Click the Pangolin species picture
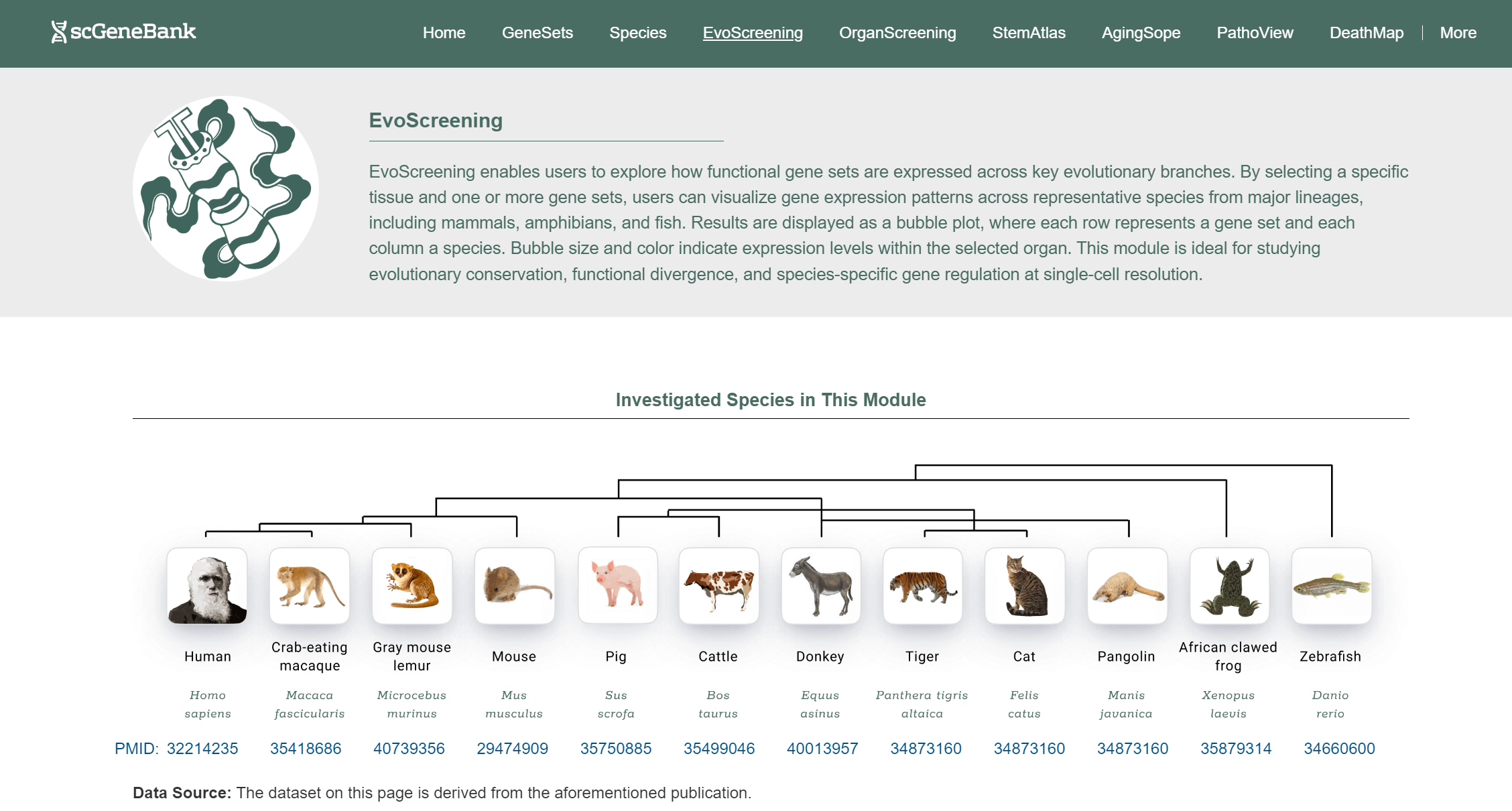Viewport: 1512px width, 811px height. pyautogui.click(x=1127, y=586)
